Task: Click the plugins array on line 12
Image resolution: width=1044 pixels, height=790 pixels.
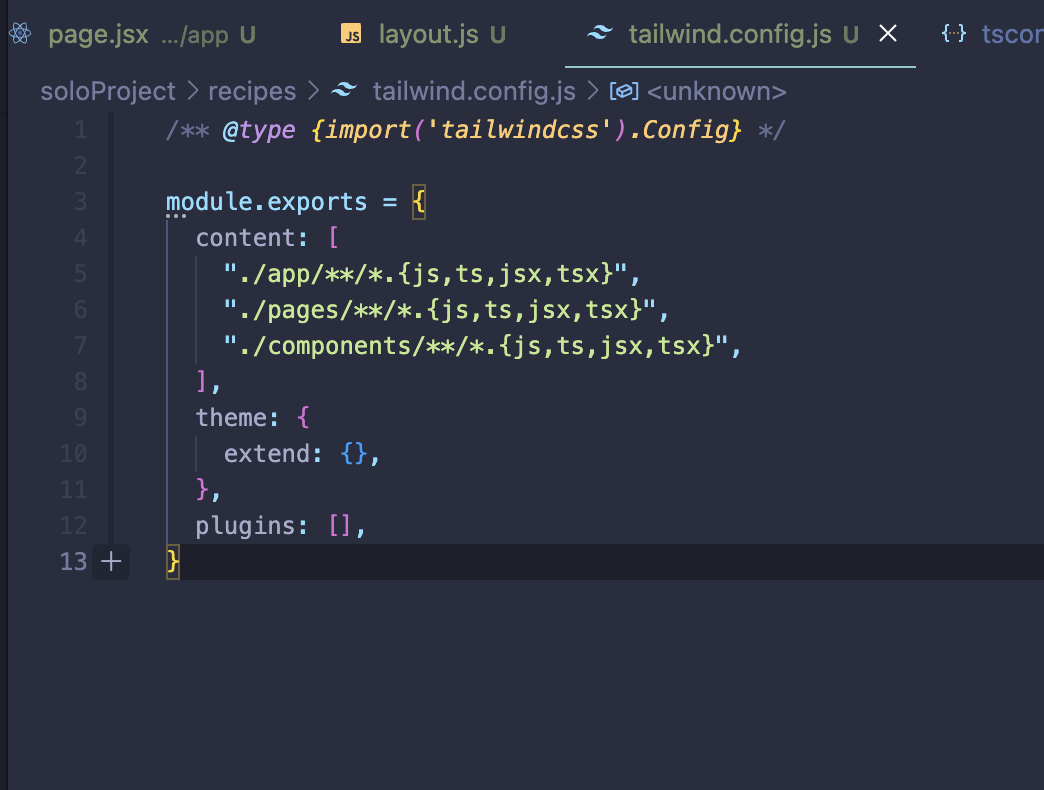Action: coord(340,525)
